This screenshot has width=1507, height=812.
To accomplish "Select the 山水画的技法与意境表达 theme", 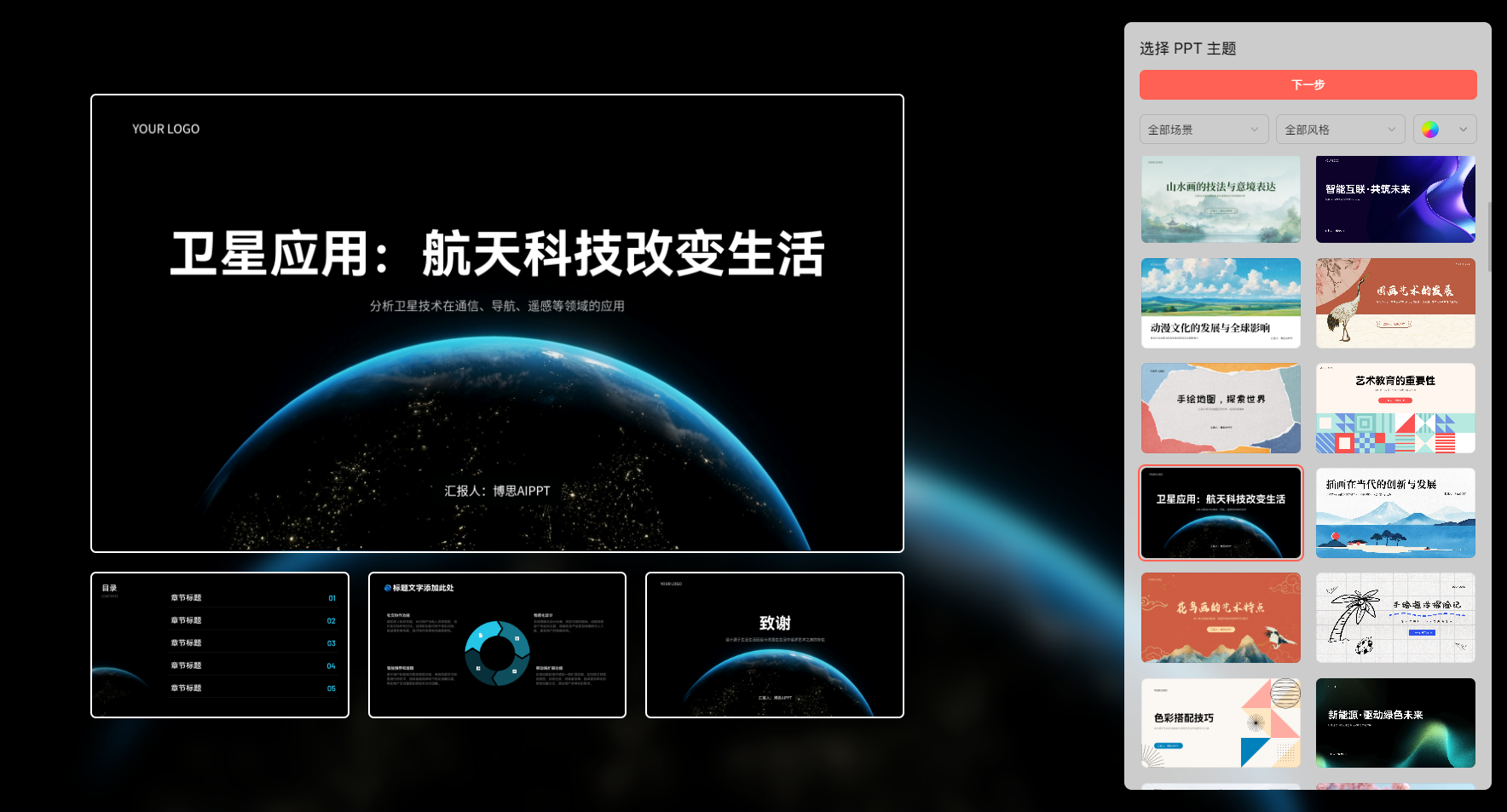I will pos(1221,199).
